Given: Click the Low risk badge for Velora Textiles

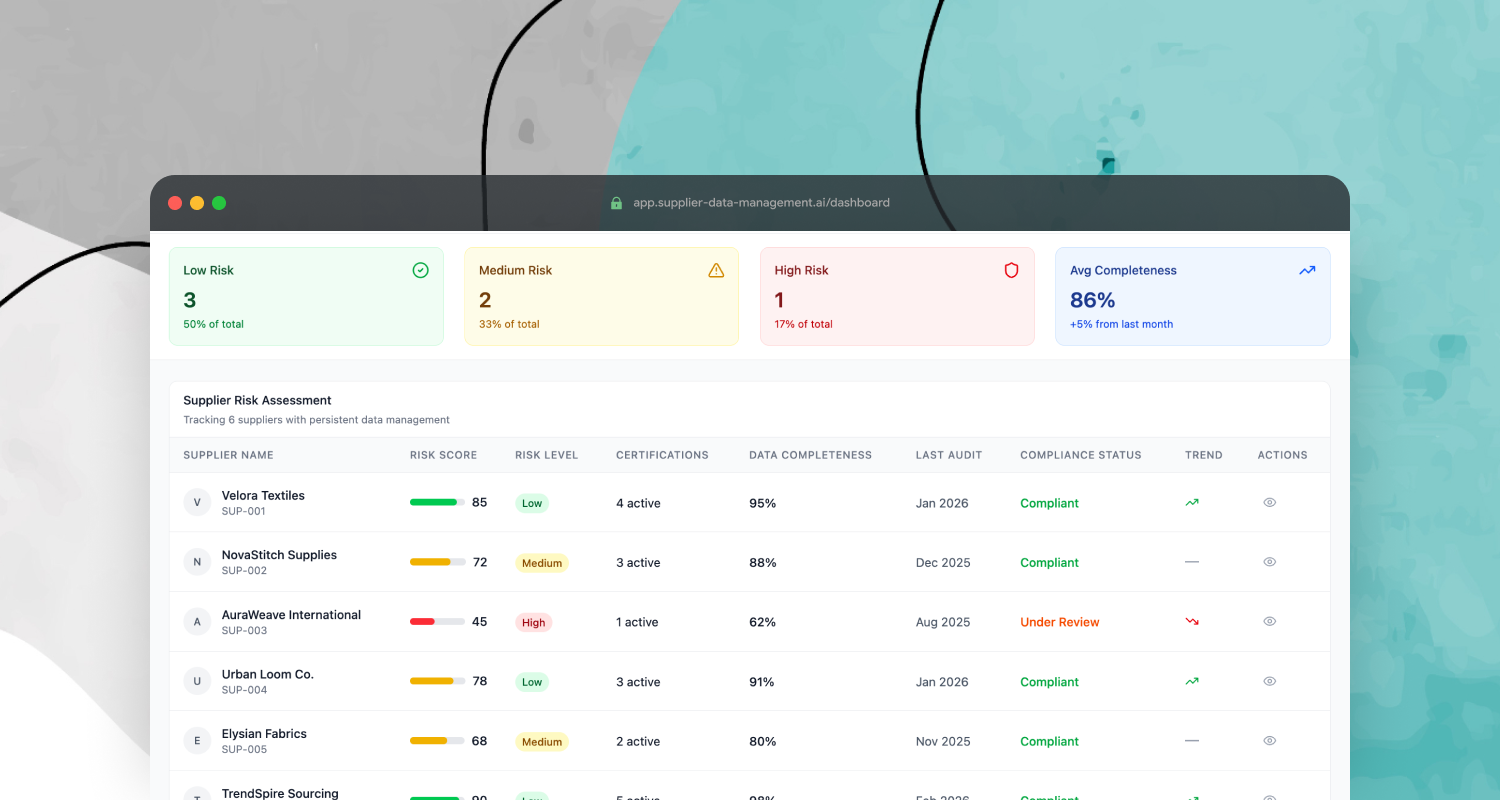Looking at the screenshot, I should (532, 503).
